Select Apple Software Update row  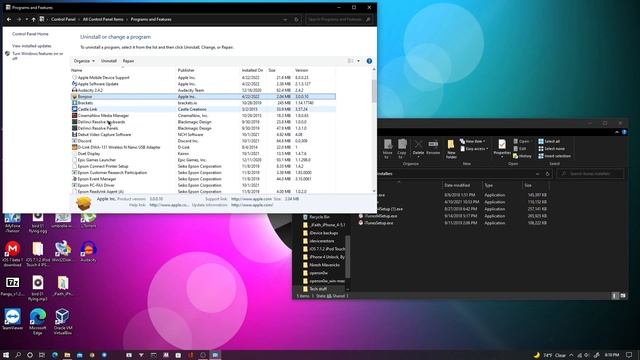click(203, 84)
